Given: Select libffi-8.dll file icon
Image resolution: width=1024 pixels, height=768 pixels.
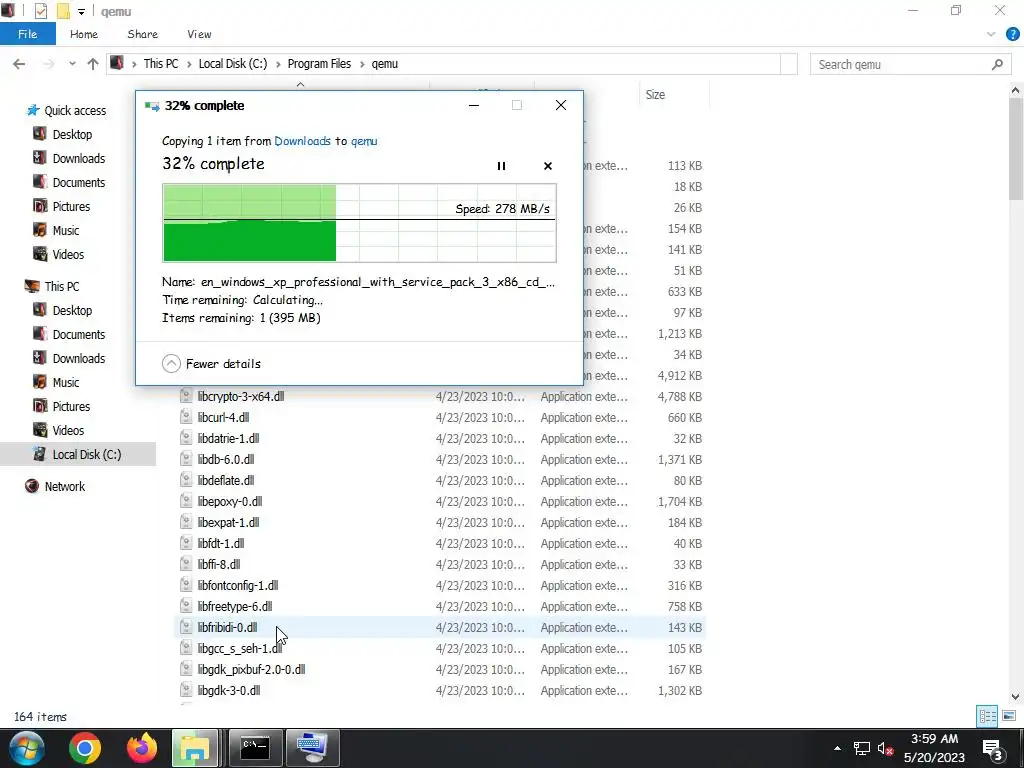Looking at the screenshot, I should click(186, 564).
